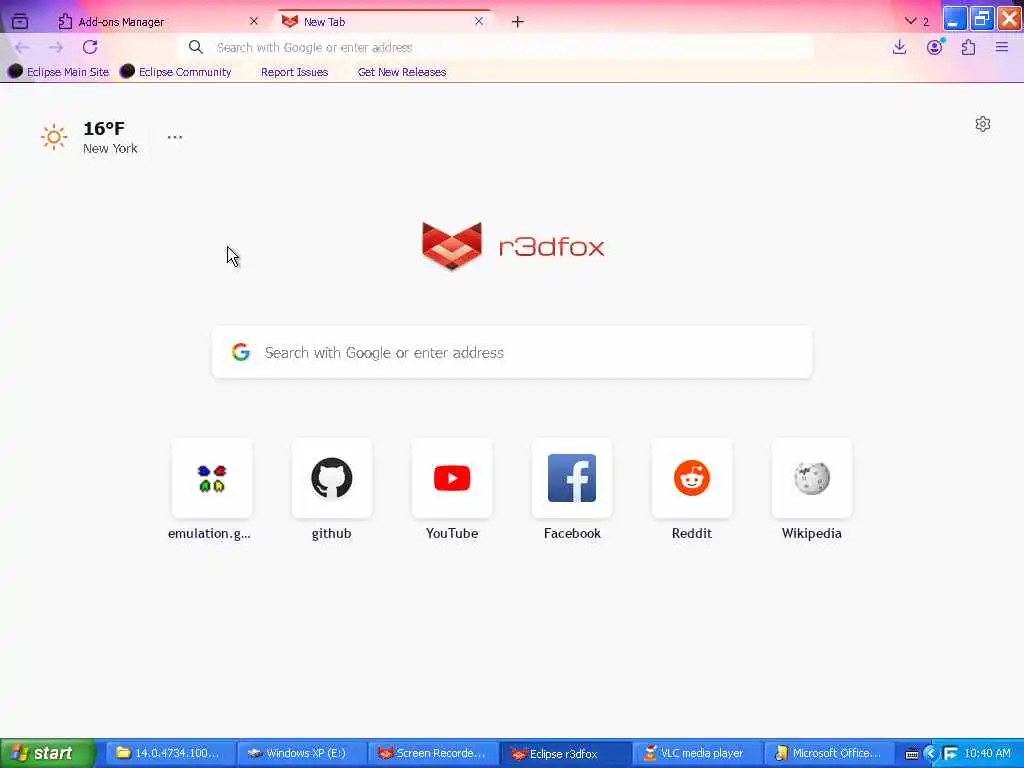Open new tab personalize gear settings
The width and height of the screenshot is (1024, 768).
[x=982, y=124]
